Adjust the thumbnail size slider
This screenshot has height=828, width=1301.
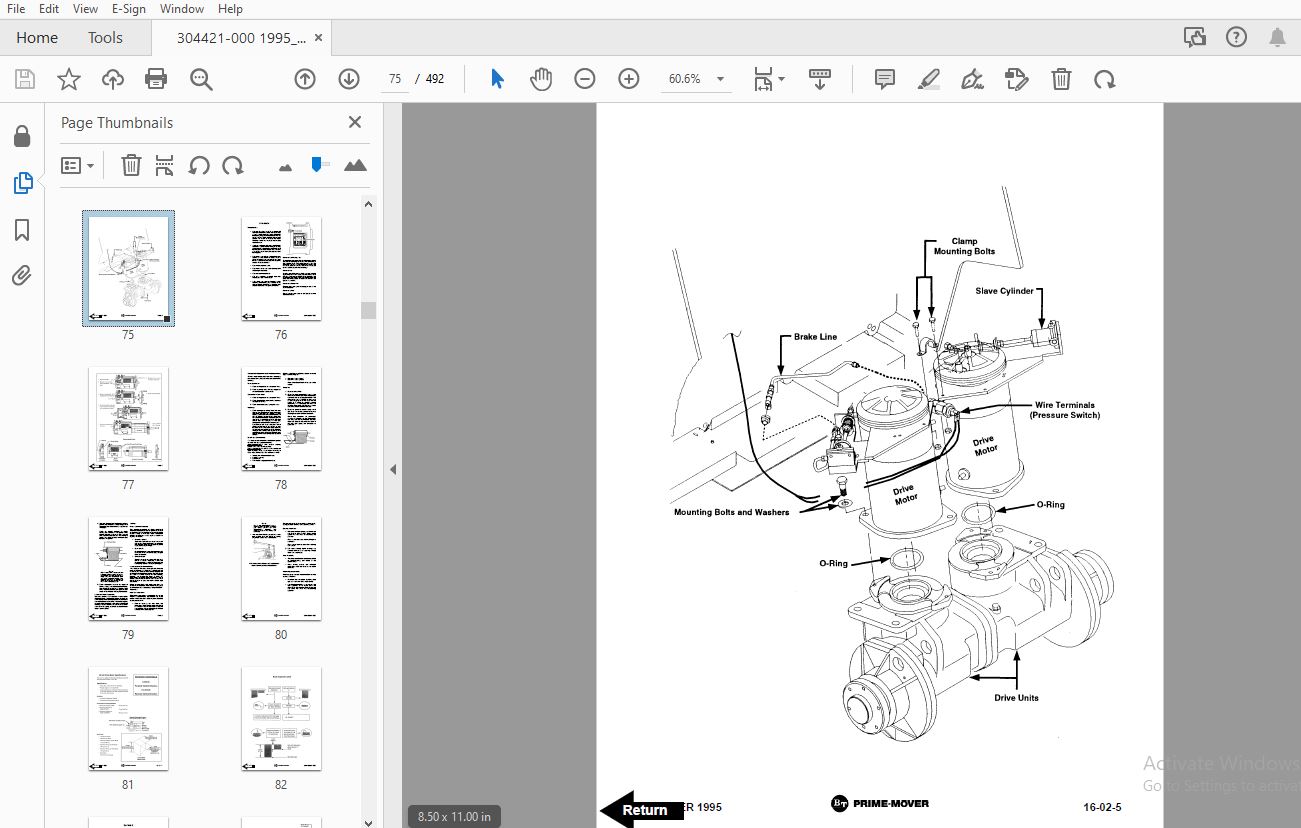319,164
